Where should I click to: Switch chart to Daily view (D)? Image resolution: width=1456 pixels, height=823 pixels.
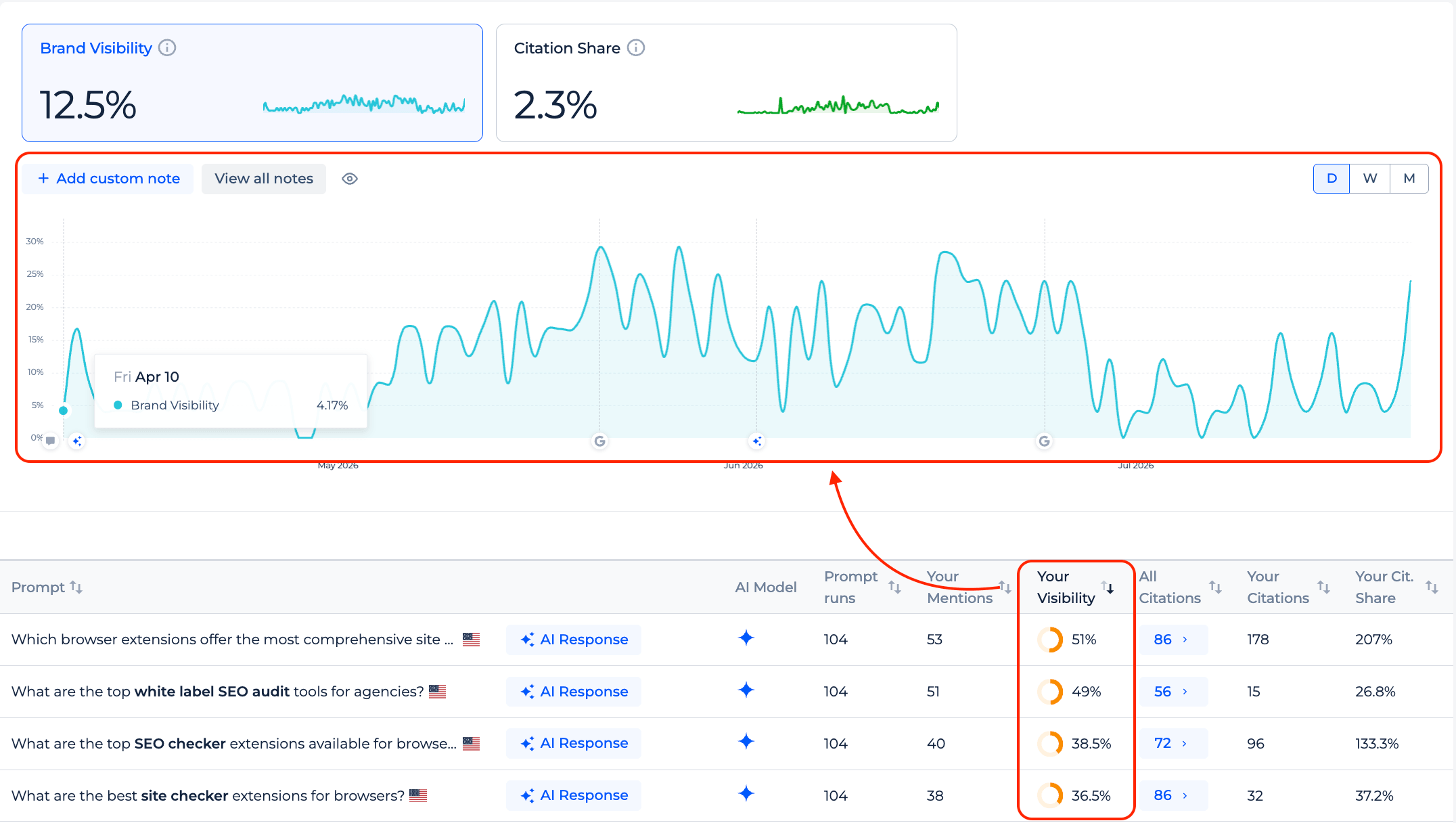coord(1332,179)
